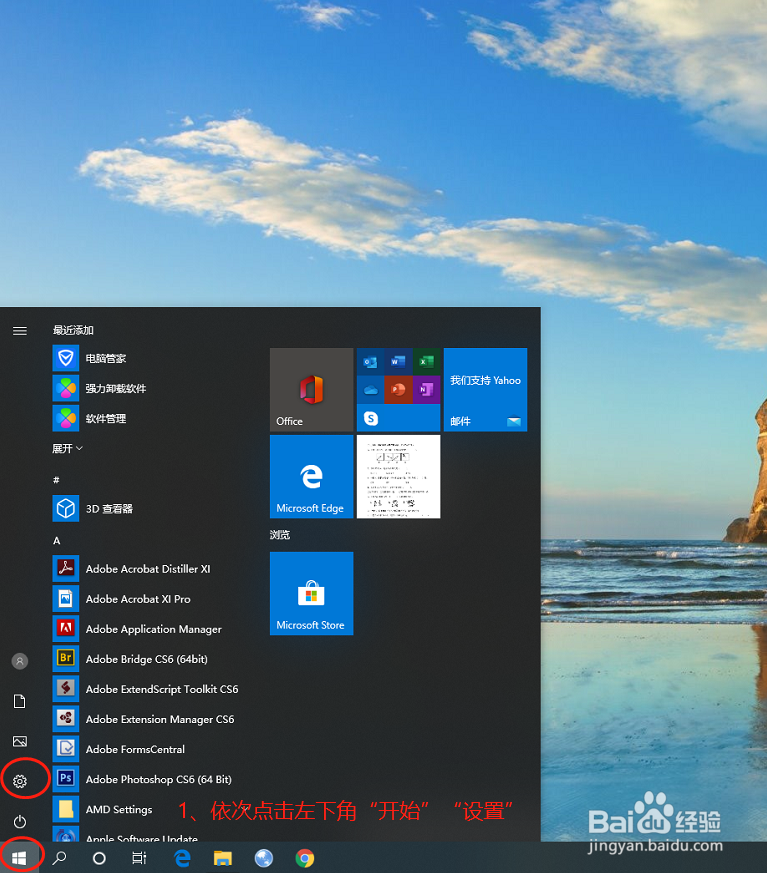
Task: Click the taskbar search magnifier
Action: tap(60, 858)
